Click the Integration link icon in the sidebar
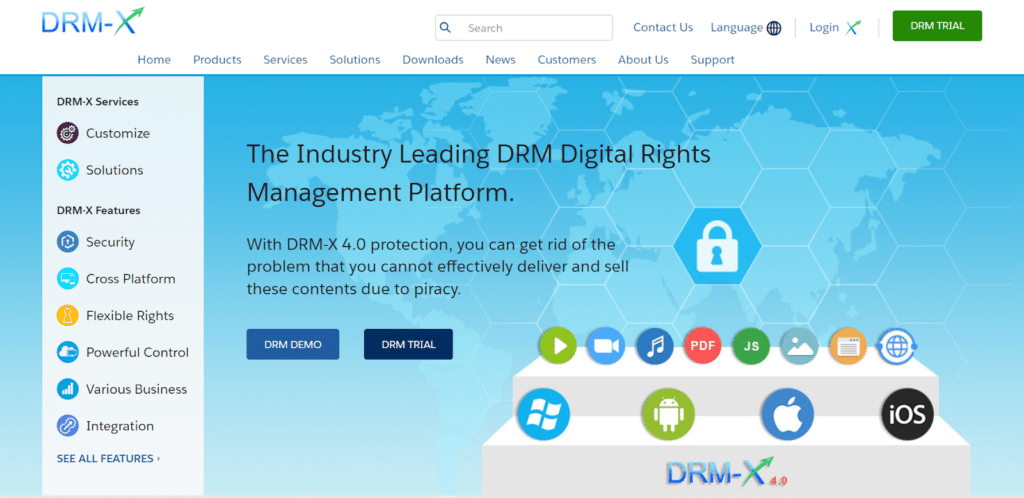 (x=68, y=426)
